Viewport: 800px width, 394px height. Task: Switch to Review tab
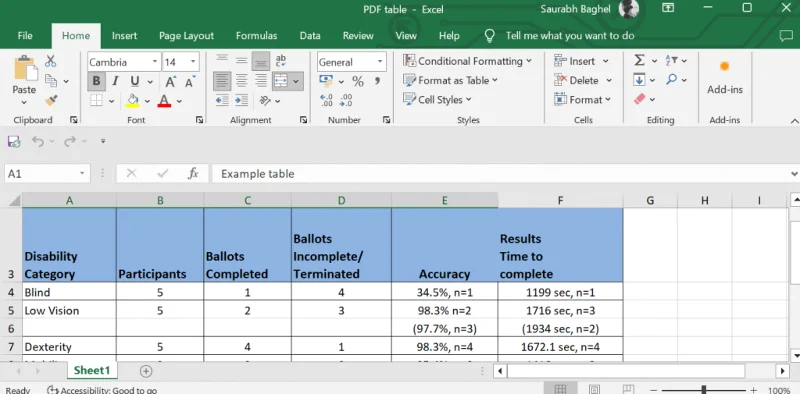click(358, 36)
